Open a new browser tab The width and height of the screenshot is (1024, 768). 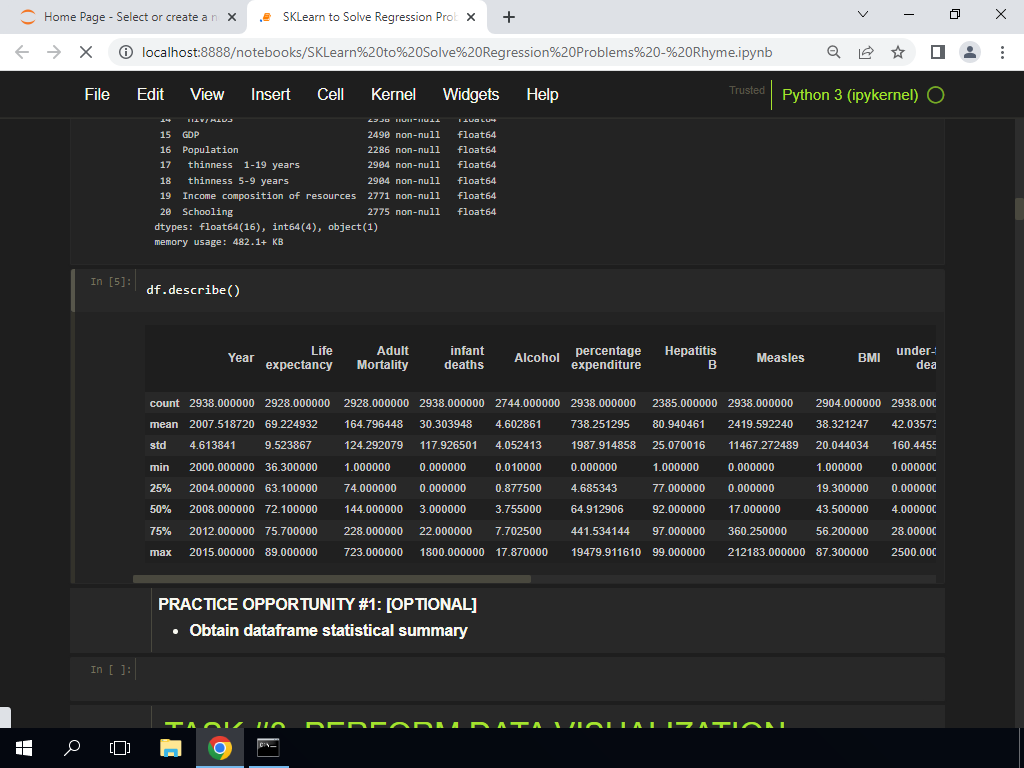[509, 17]
